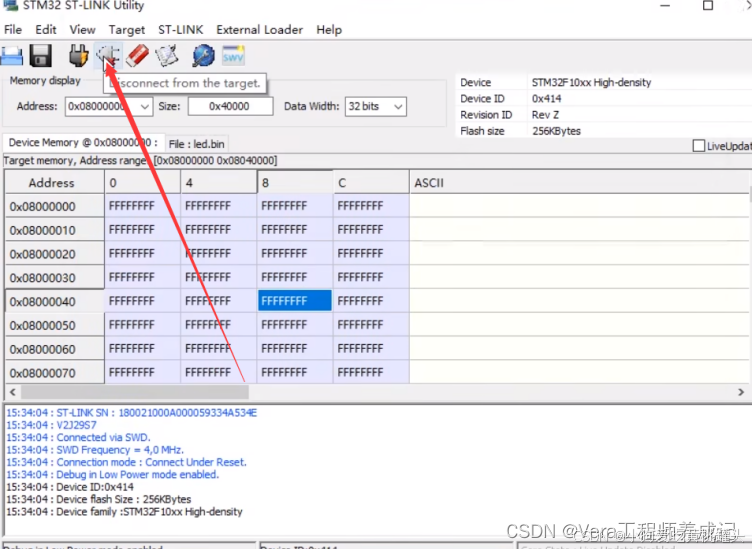Click log line Connection mode : Connect Under Reset

(126, 463)
